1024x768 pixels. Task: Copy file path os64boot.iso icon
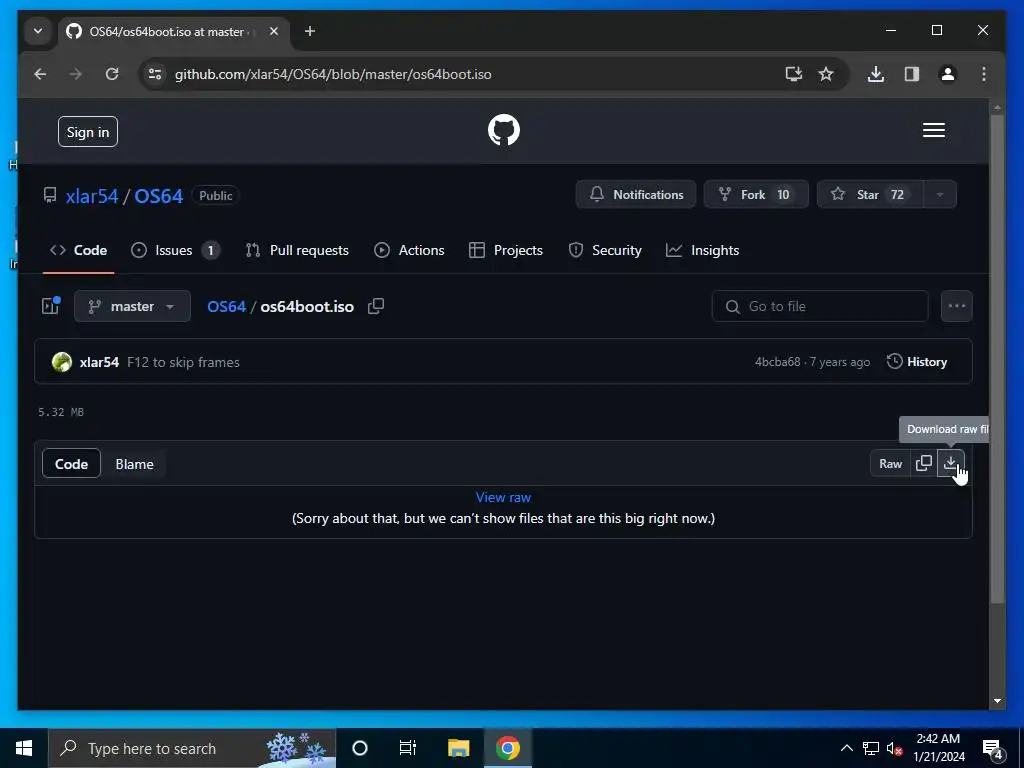(376, 306)
